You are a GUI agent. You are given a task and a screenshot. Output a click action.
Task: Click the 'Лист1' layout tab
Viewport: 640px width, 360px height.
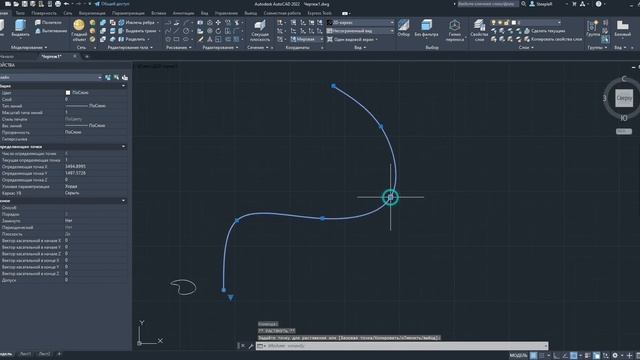(x=25, y=354)
